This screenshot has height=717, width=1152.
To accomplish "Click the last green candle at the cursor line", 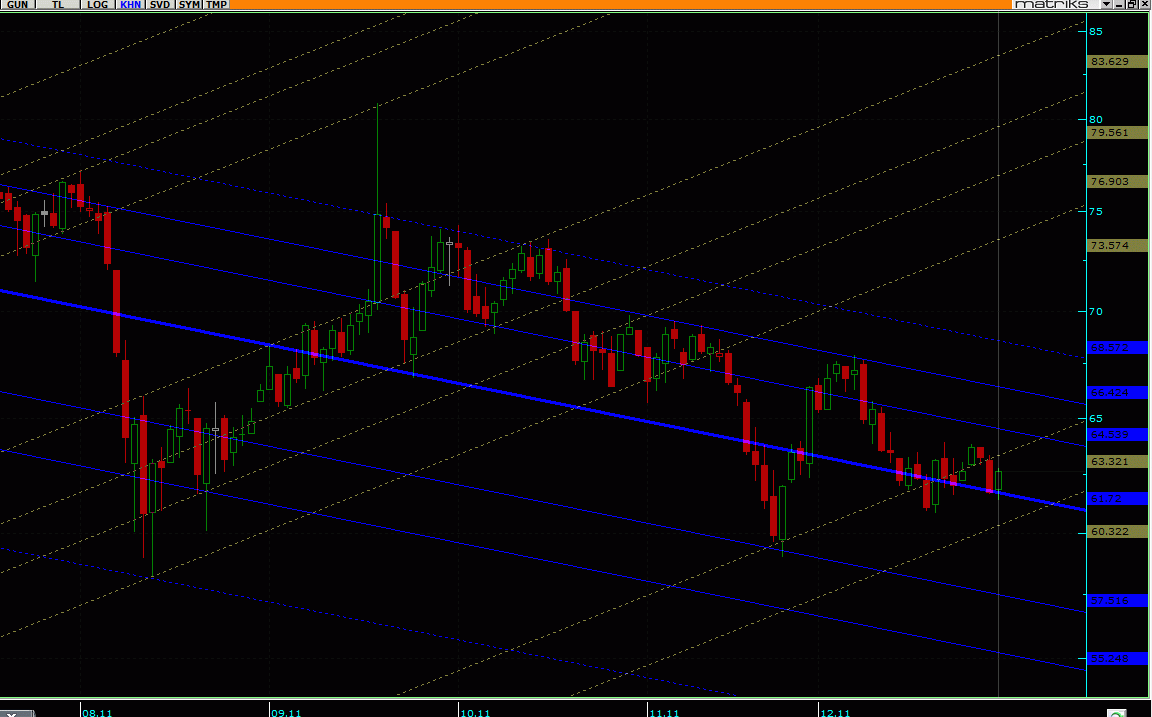I will tap(998, 480).
